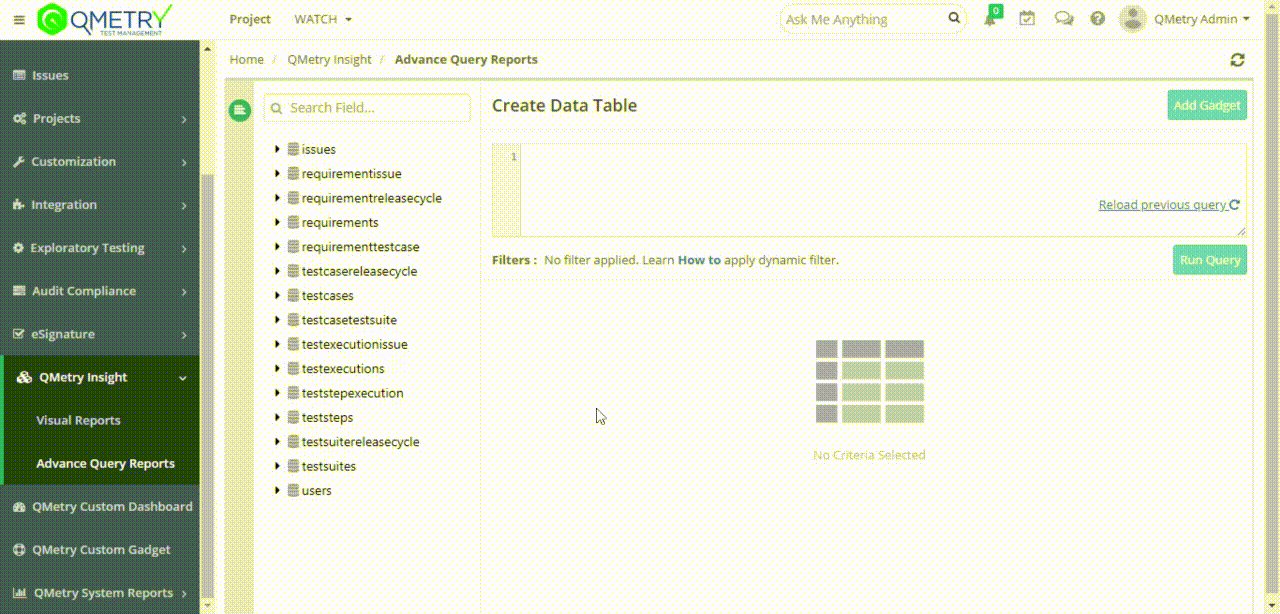The image size is (1280, 614).
Task: Open QMetry Custom Dashboard
Action: point(100,506)
